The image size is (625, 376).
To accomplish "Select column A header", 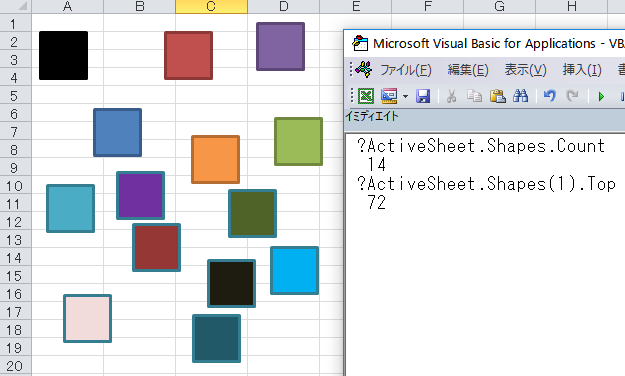I will [x=68, y=6].
